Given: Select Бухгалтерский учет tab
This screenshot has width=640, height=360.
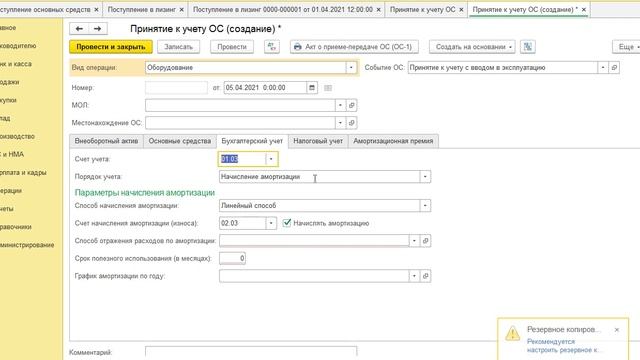Looking at the screenshot, I should (252, 141).
